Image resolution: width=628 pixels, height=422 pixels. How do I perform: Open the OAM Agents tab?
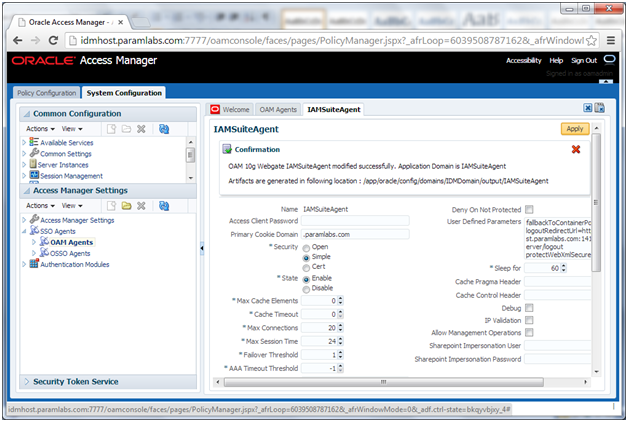278,109
